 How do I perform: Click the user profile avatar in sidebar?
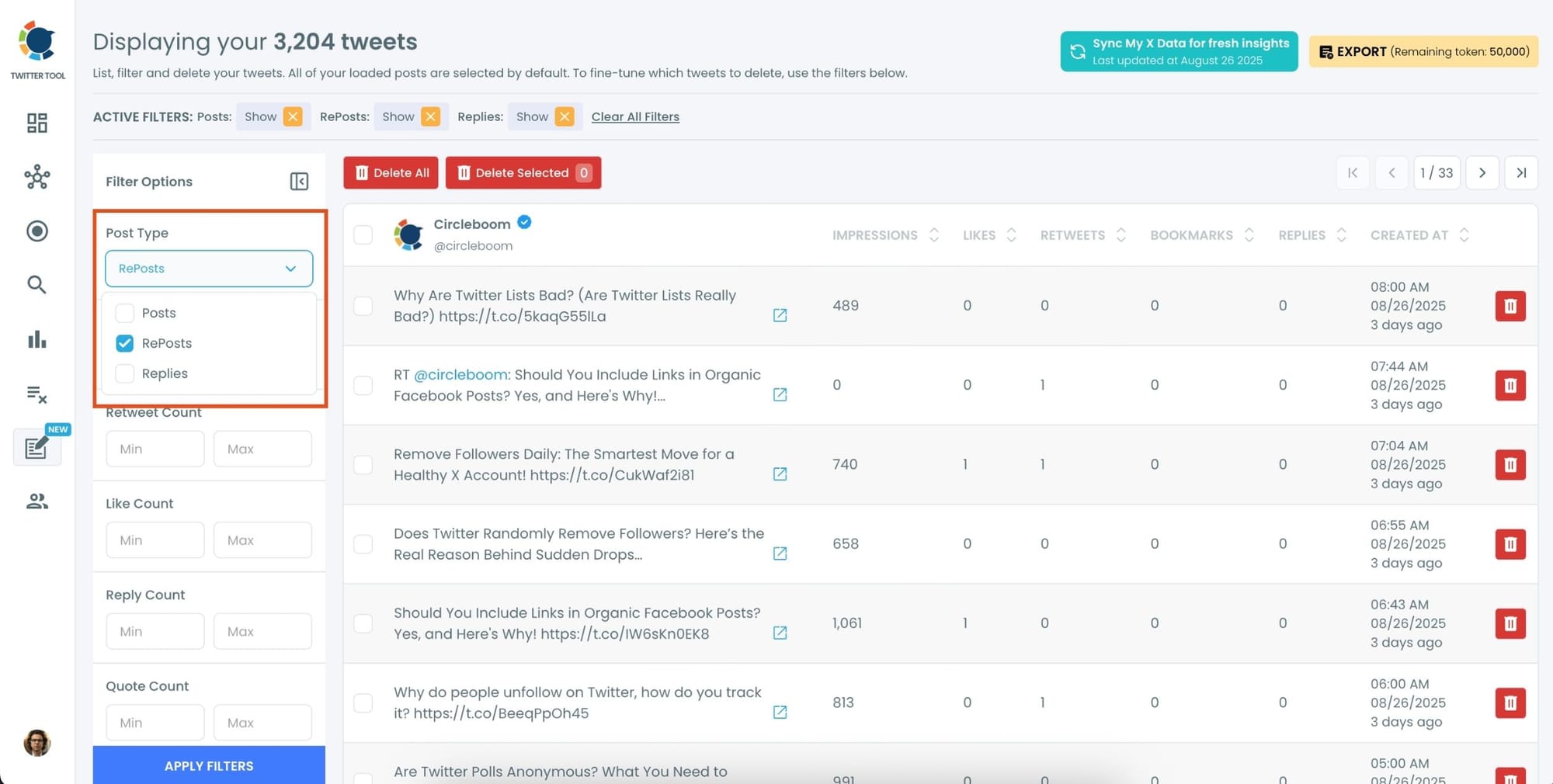tap(37, 743)
